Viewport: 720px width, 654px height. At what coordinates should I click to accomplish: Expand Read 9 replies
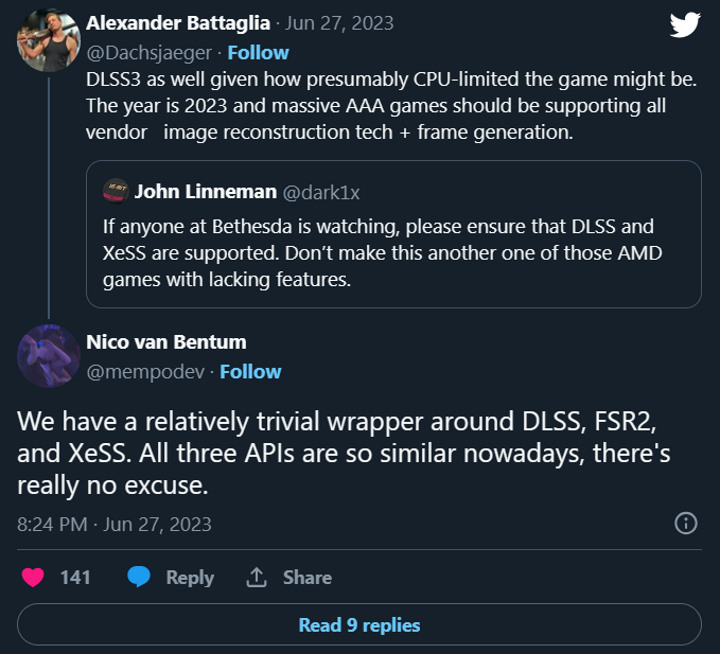(359, 625)
